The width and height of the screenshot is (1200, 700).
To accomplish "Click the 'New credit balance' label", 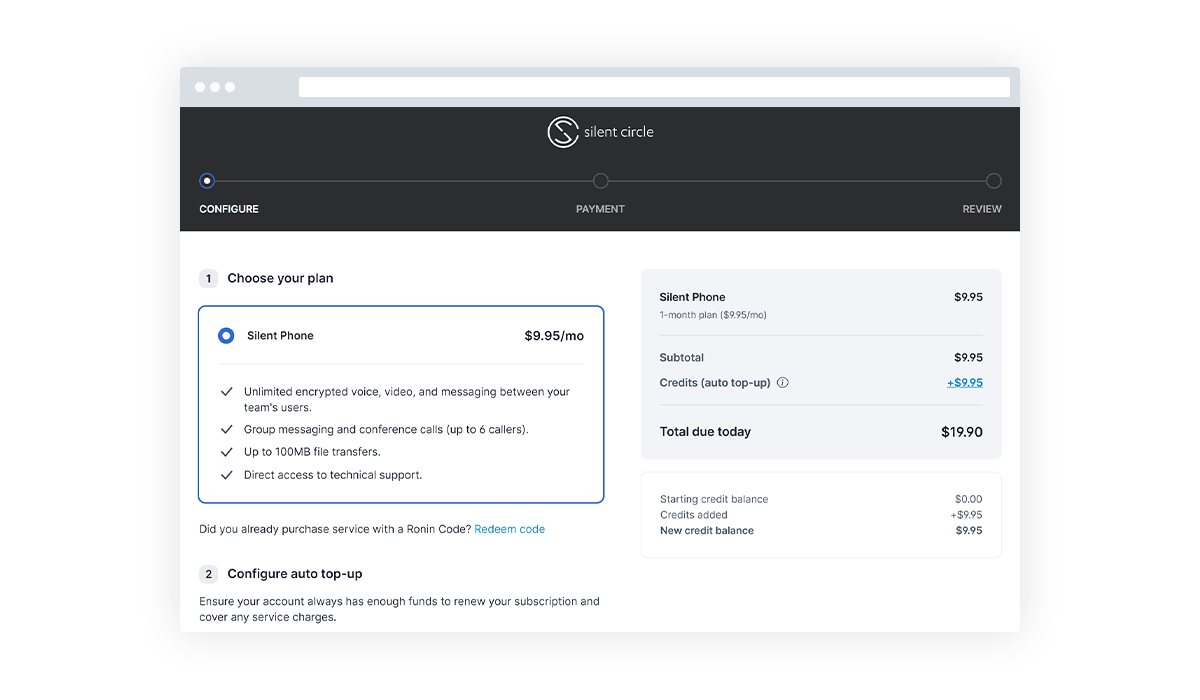I will (707, 531).
